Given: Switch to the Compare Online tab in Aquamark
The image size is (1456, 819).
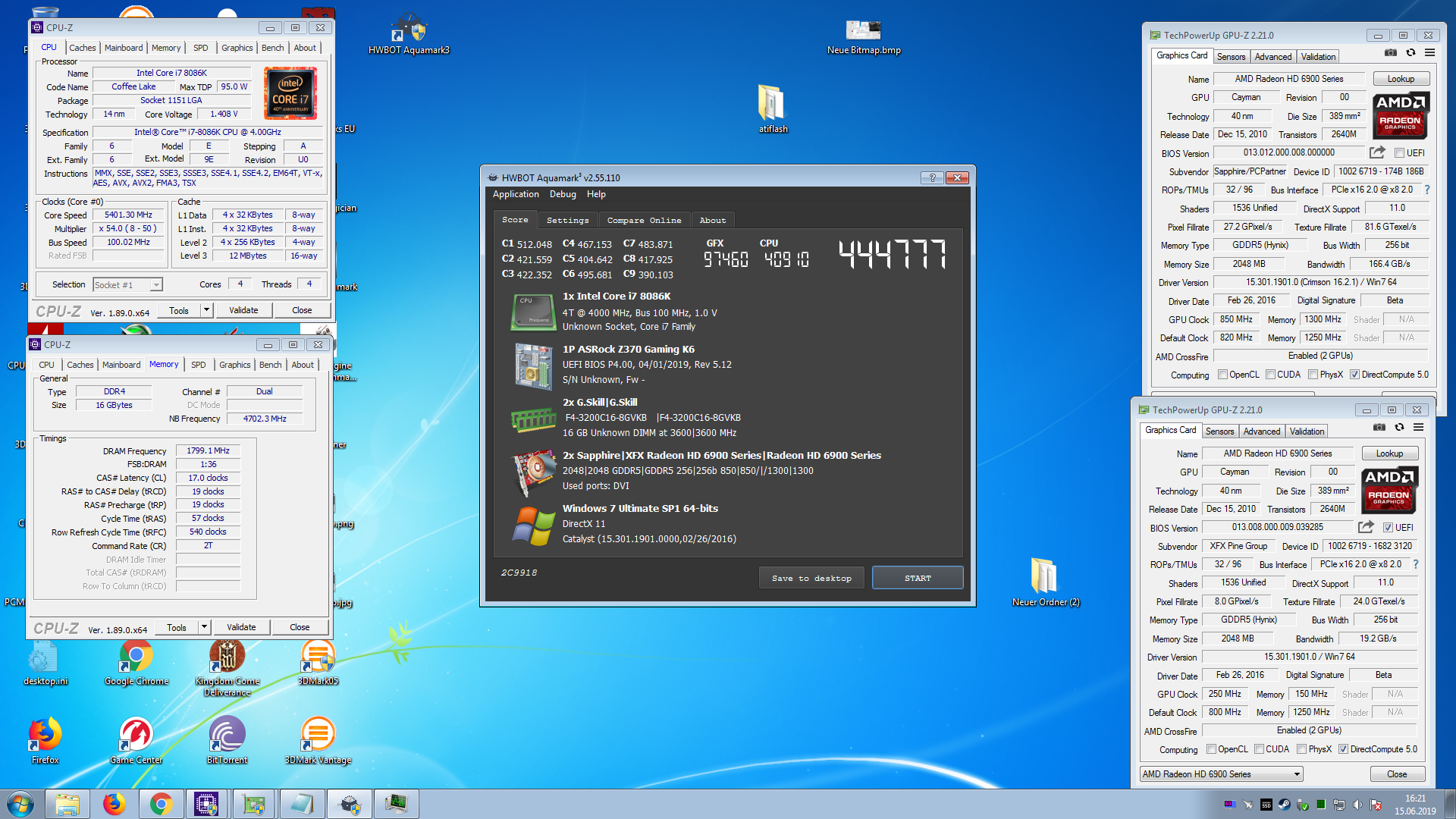Looking at the screenshot, I should pos(644,221).
